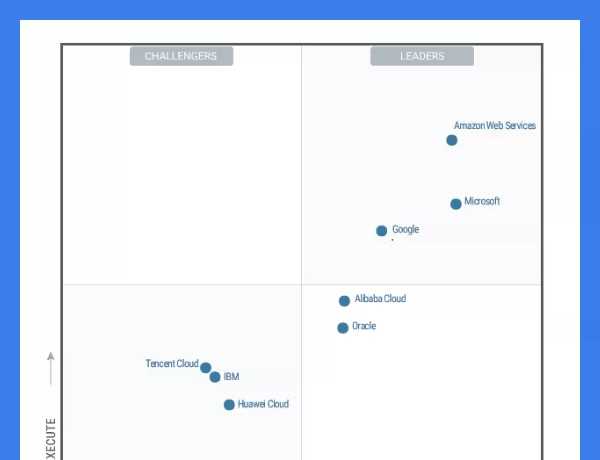The height and width of the screenshot is (460, 600).
Task: Select the Alibaba Cloud data point dot
Action: [344, 301]
